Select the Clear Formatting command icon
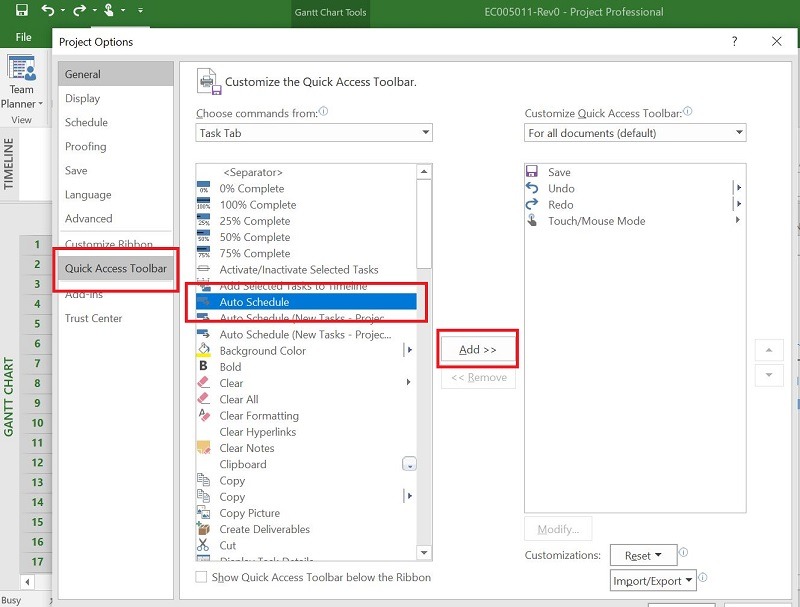800x607 pixels. pyautogui.click(x=203, y=415)
